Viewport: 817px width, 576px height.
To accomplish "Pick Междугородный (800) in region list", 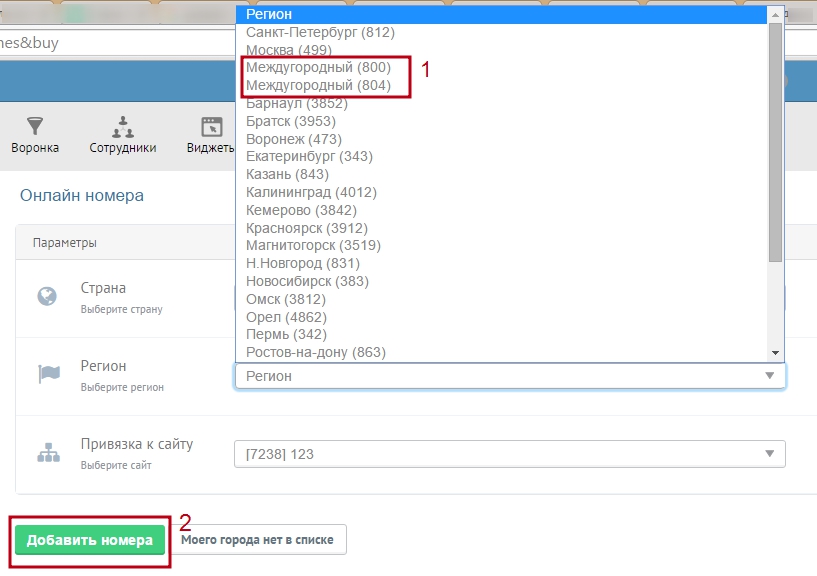I will [x=502, y=67].
